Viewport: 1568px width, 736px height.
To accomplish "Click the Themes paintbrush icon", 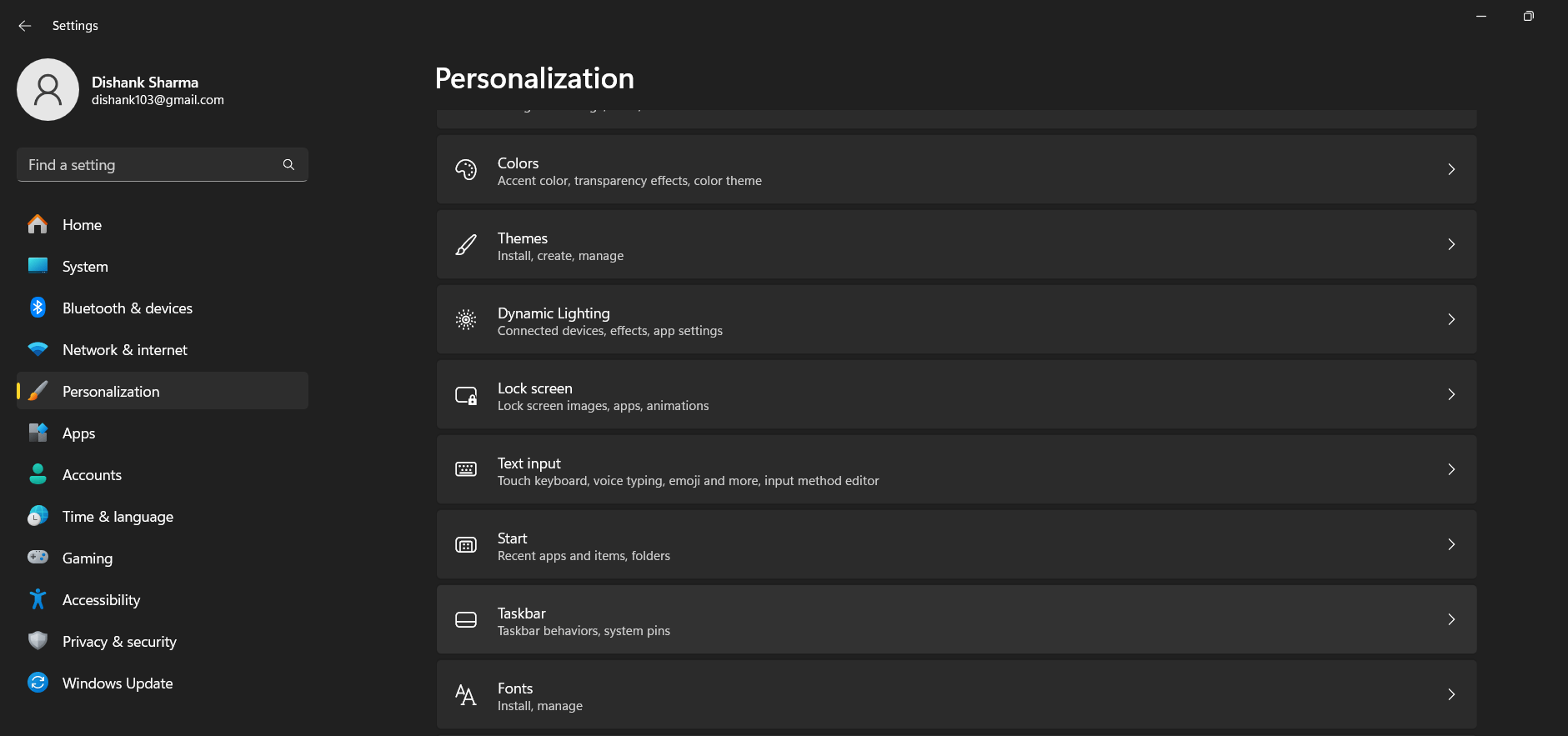I will tap(466, 244).
